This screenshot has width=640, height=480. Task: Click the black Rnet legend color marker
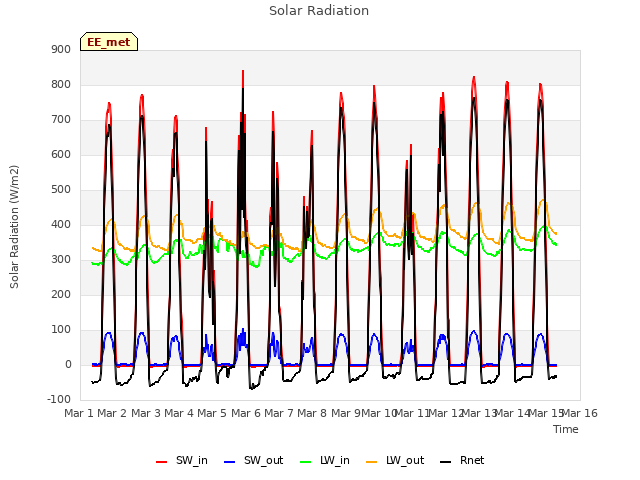[446, 462]
